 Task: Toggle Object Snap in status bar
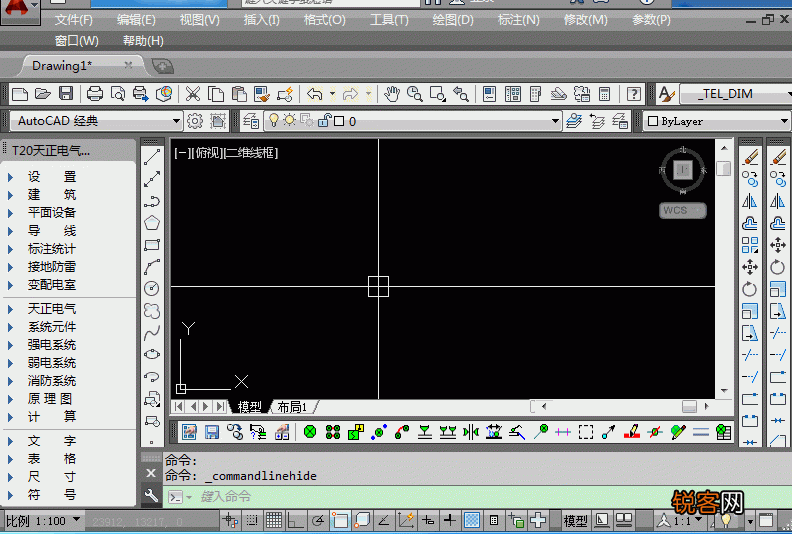pyautogui.click(x=340, y=520)
